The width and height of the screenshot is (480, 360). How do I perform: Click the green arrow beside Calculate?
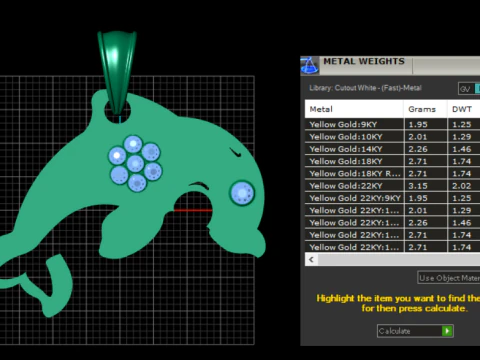tap(447, 331)
